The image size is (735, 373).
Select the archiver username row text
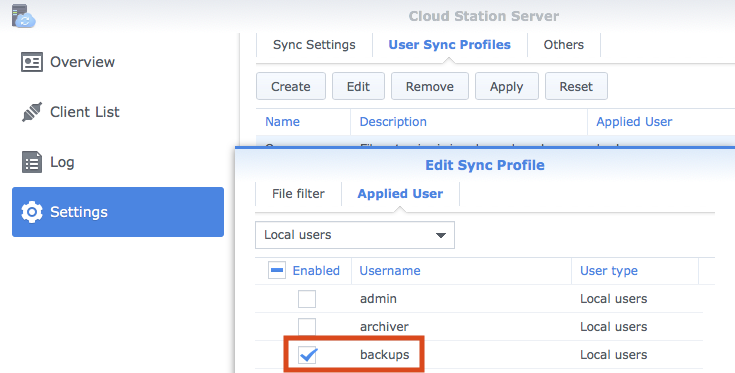coord(384,327)
